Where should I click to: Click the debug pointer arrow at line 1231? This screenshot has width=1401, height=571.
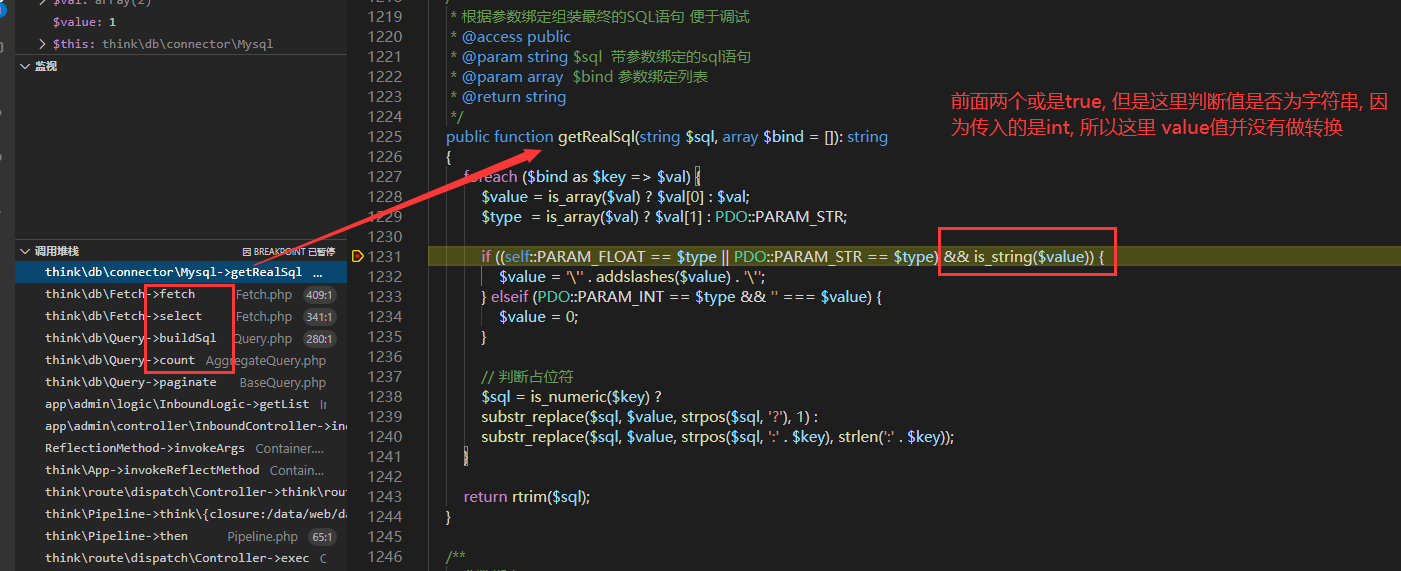[x=359, y=257]
